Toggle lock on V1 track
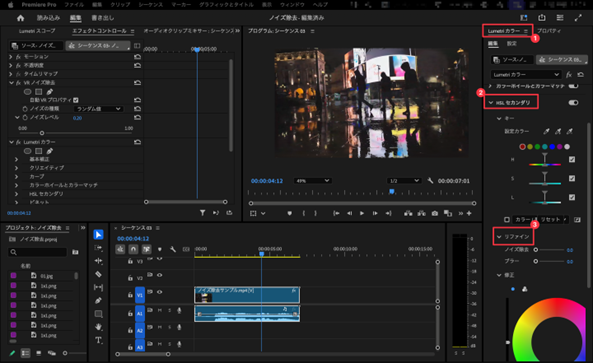The image size is (593, 363). (x=130, y=295)
